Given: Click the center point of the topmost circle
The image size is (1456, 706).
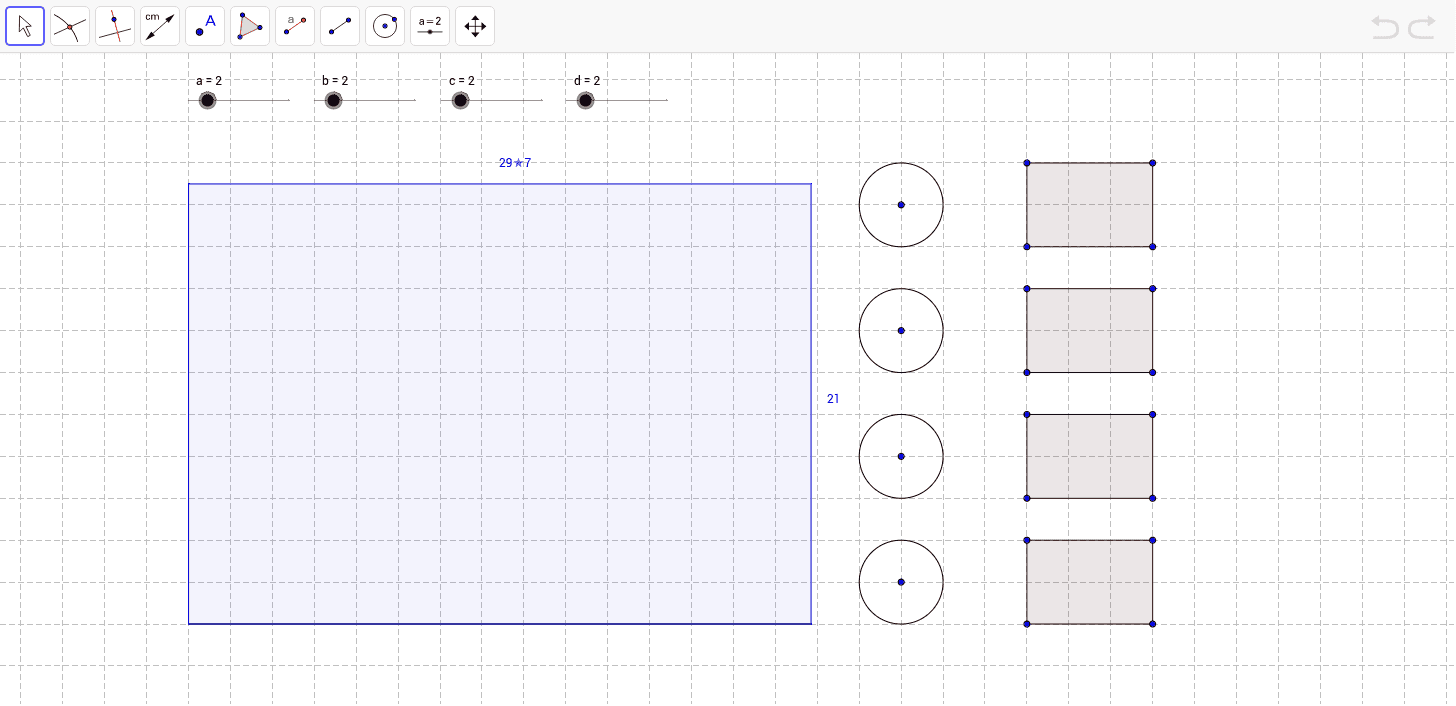Looking at the screenshot, I should (x=901, y=205).
